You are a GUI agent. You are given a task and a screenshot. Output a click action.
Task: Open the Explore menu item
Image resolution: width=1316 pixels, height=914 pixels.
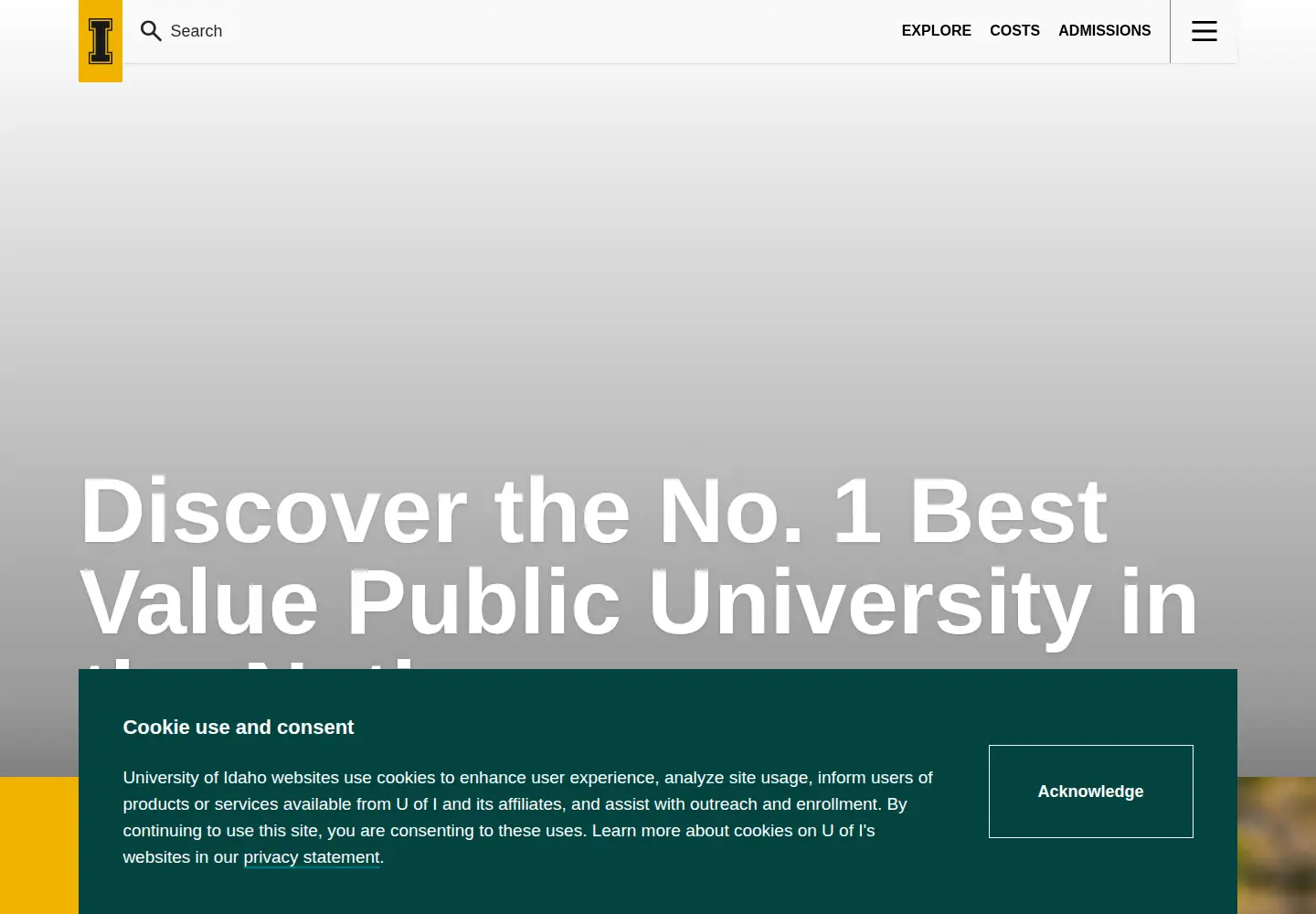936,31
